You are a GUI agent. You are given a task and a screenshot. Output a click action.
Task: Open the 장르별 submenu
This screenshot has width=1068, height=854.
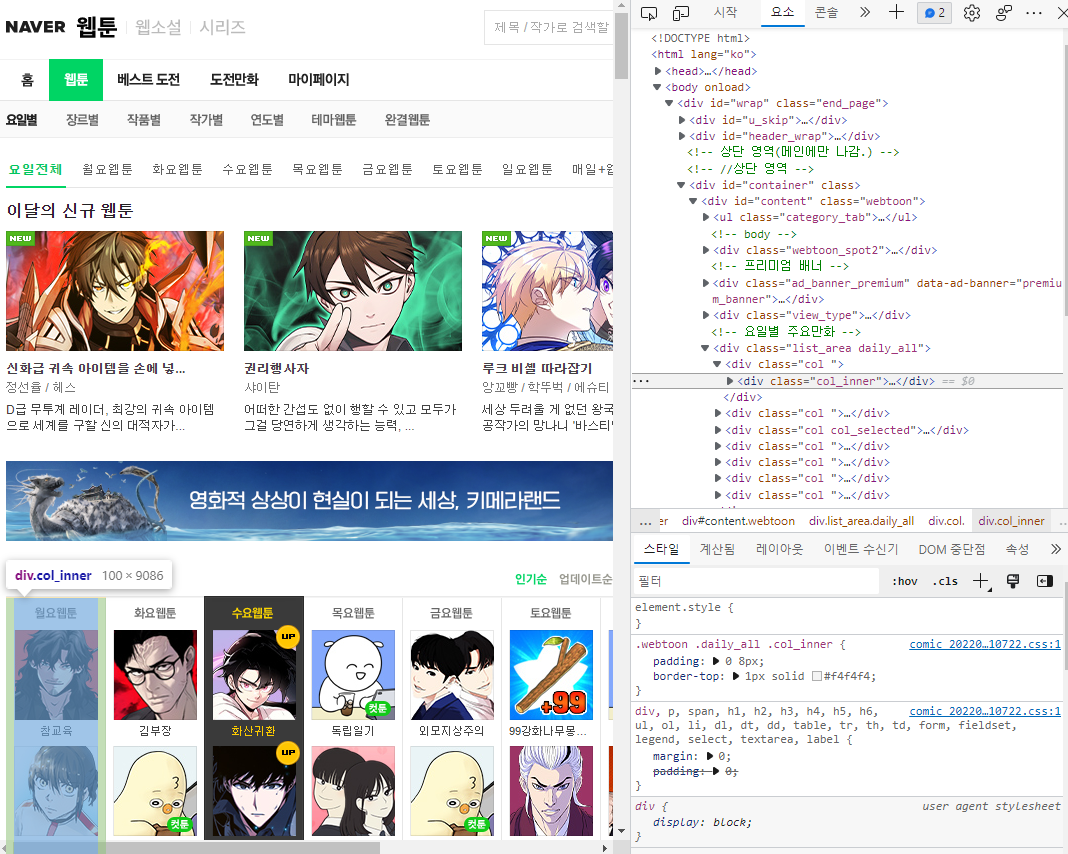[x=82, y=120]
